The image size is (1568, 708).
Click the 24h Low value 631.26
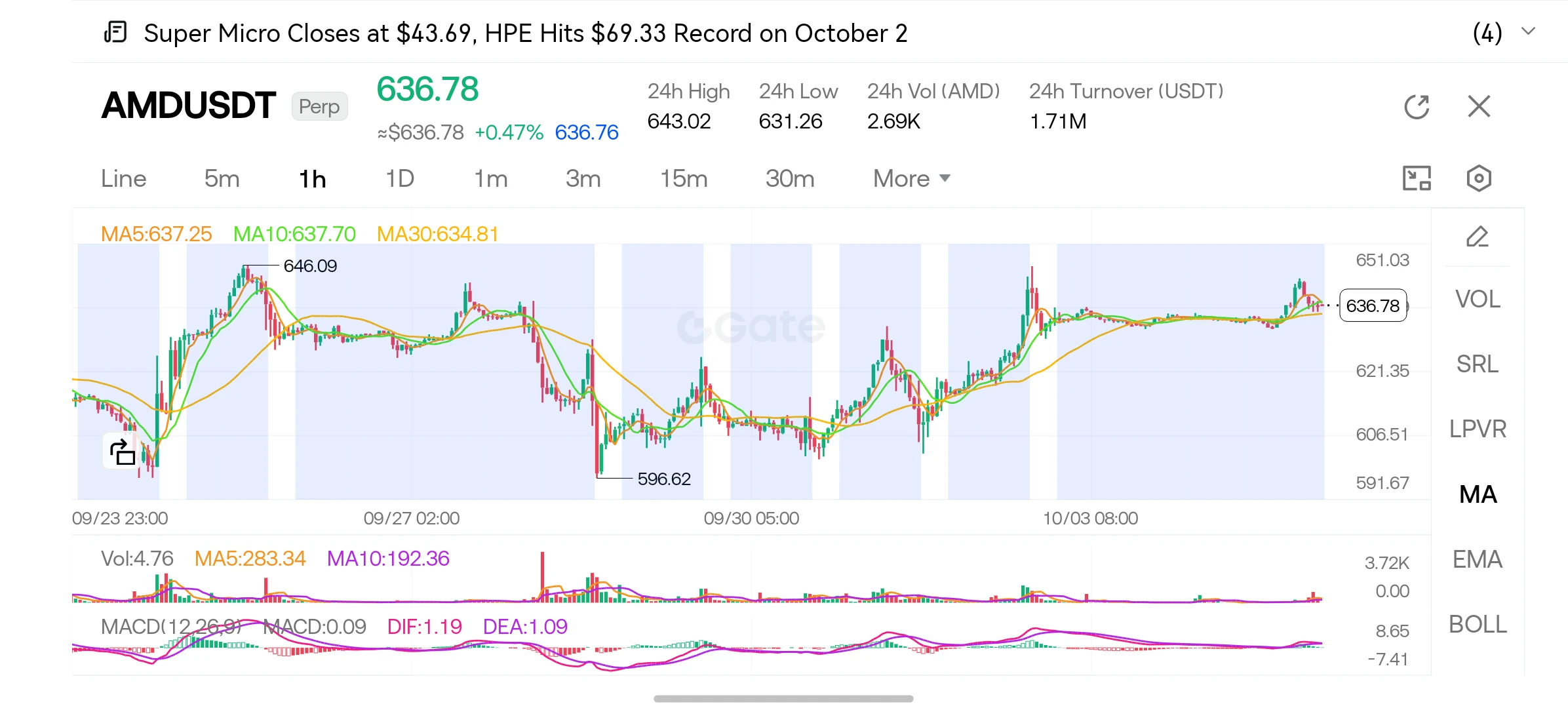click(x=791, y=121)
